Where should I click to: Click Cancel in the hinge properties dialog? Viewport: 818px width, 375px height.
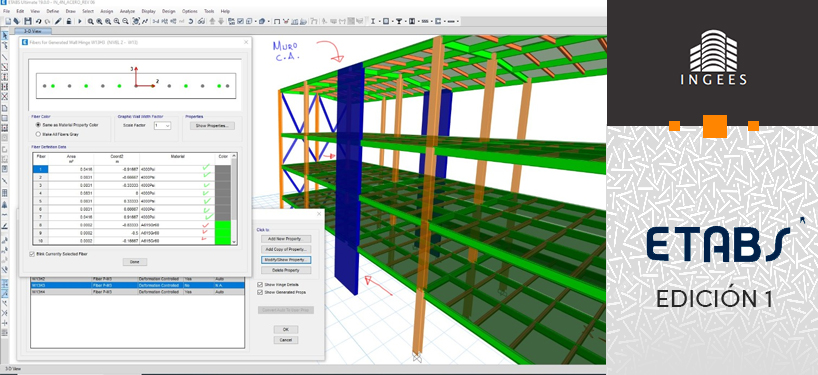[286, 340]
